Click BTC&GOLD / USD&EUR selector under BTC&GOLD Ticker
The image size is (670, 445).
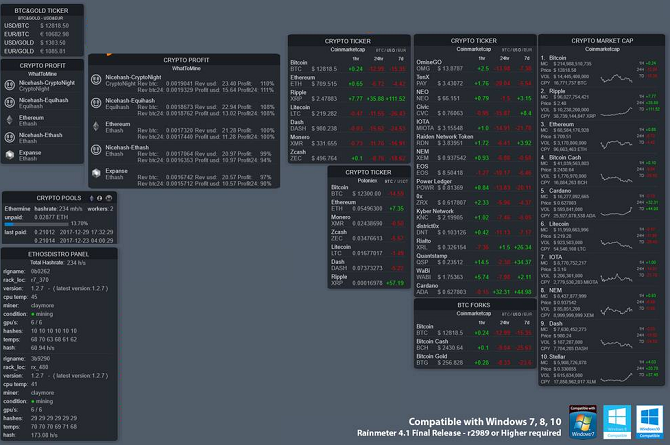pos(41,18)
